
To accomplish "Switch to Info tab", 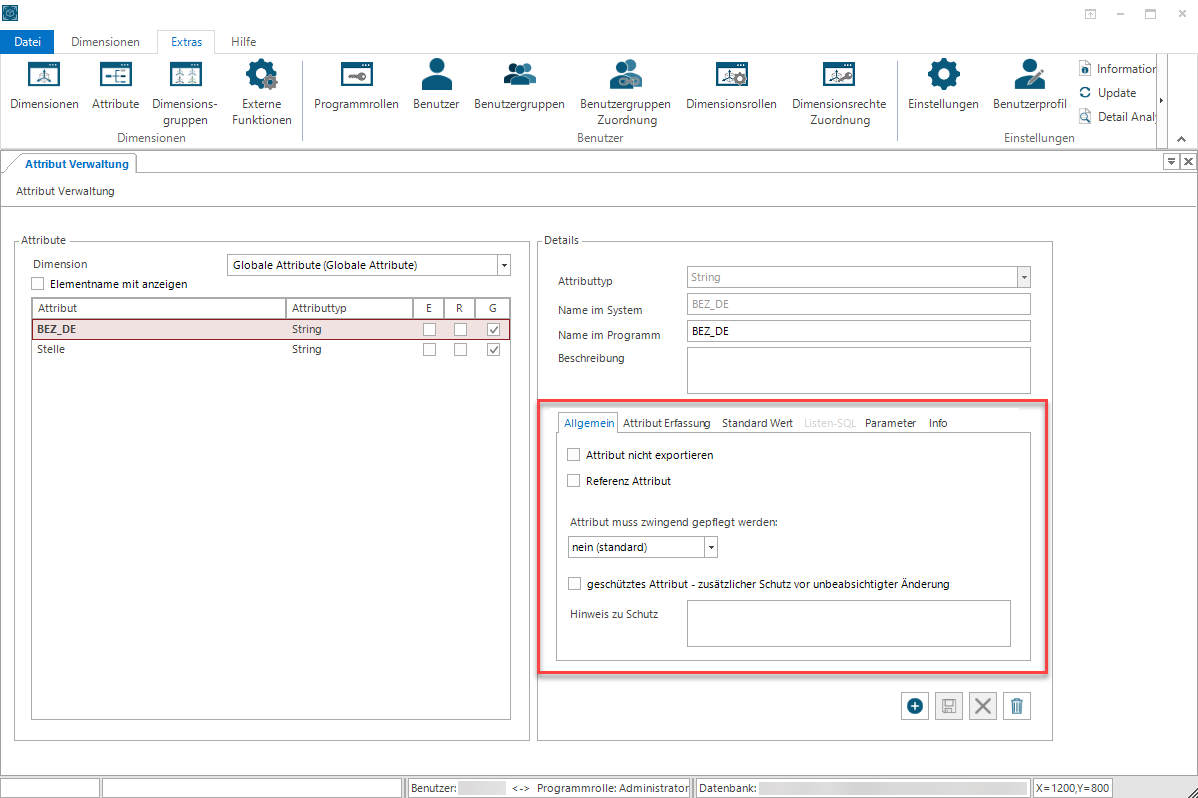I will click(x=937, y=423).
